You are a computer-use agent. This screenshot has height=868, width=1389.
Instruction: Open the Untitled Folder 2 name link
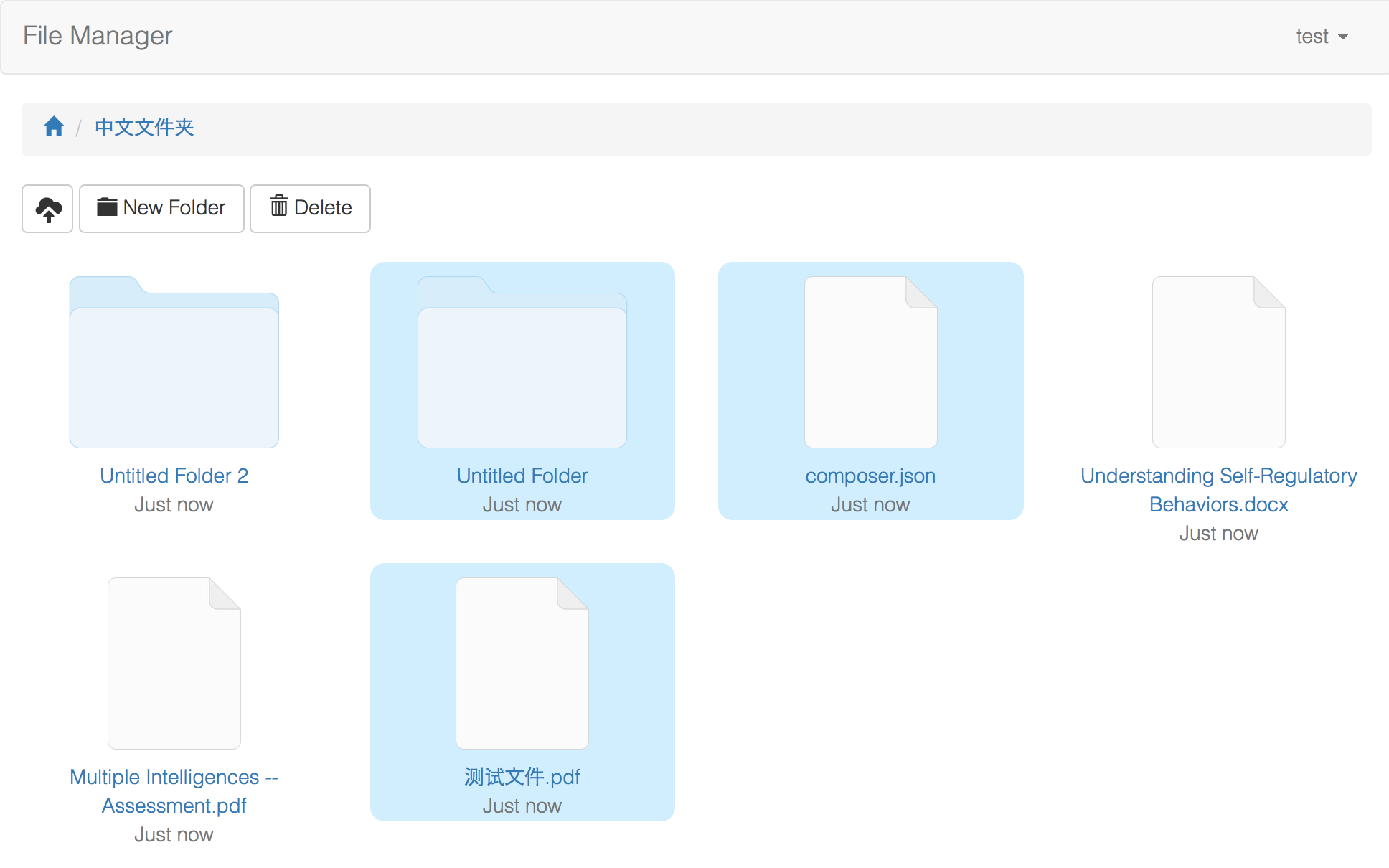tap(174, 476)
